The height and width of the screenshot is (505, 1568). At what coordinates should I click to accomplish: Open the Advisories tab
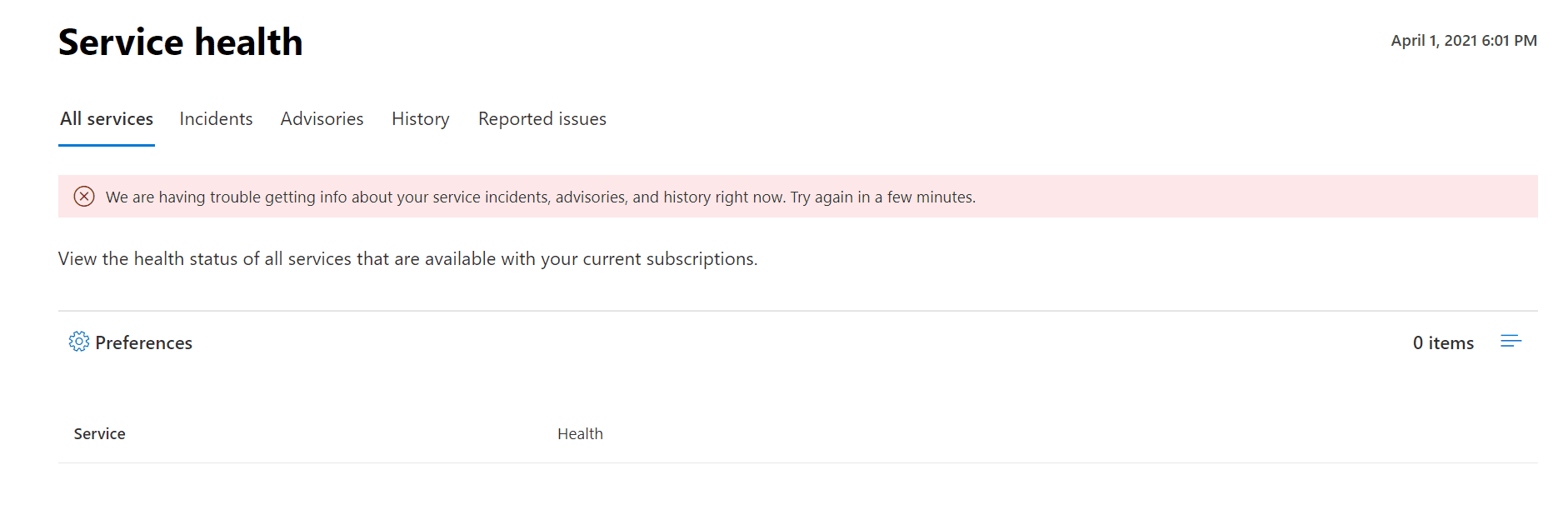click(x=322, y=119)
